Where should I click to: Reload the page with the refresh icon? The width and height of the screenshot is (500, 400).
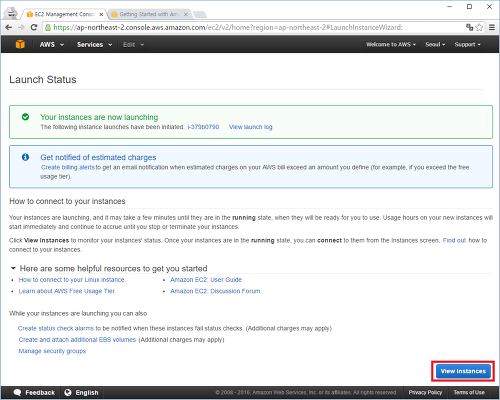34,27
